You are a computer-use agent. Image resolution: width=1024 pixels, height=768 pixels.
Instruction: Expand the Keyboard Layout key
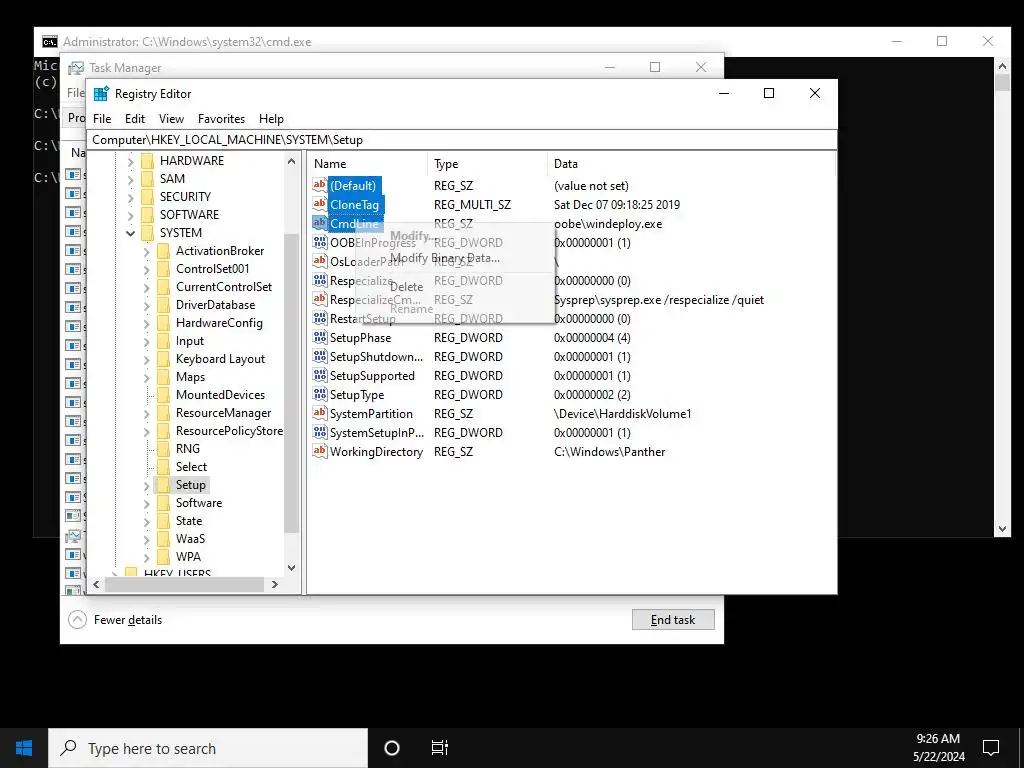[x=146, y=359]
